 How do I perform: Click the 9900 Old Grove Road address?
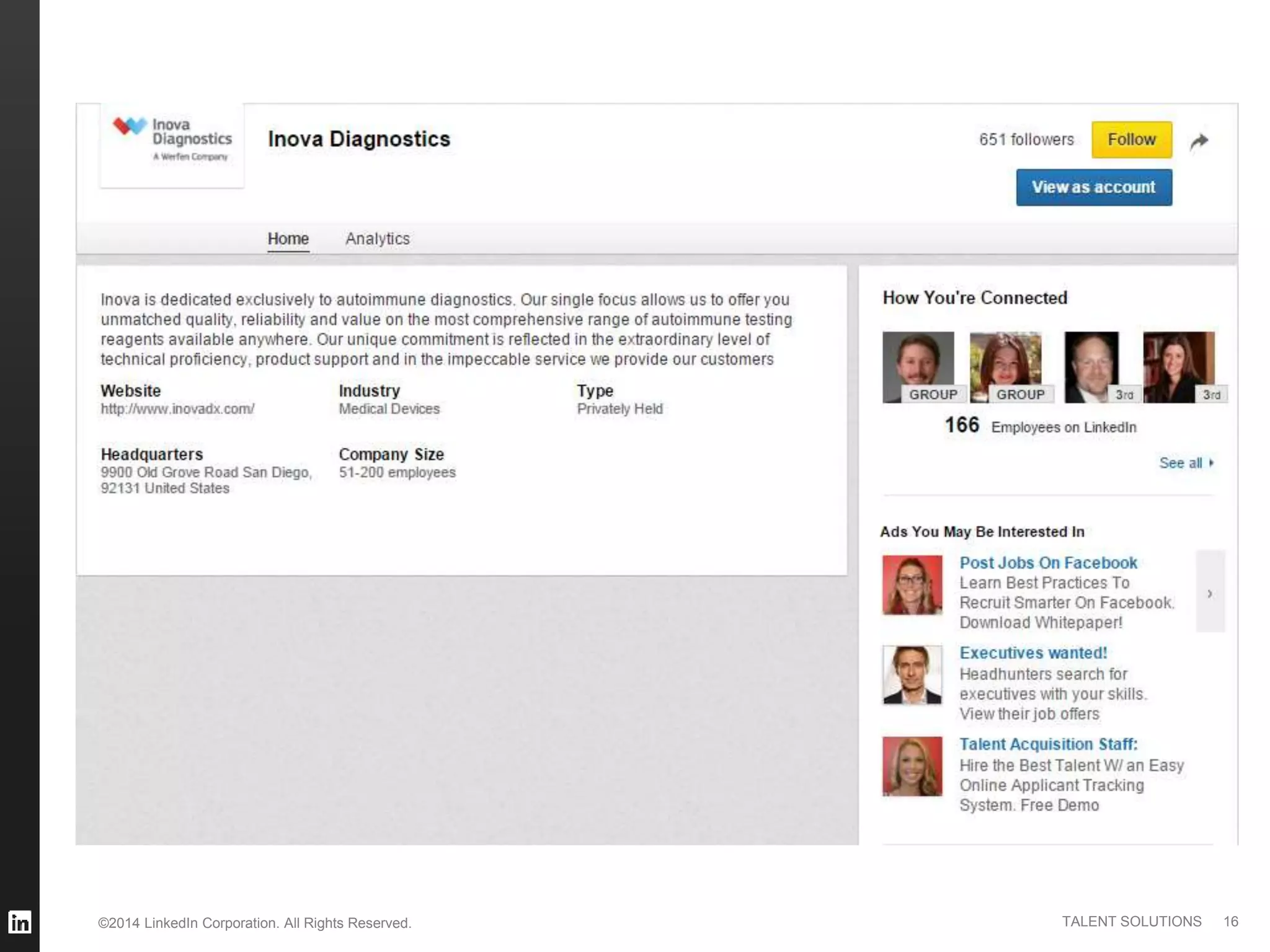coord(206,480)
